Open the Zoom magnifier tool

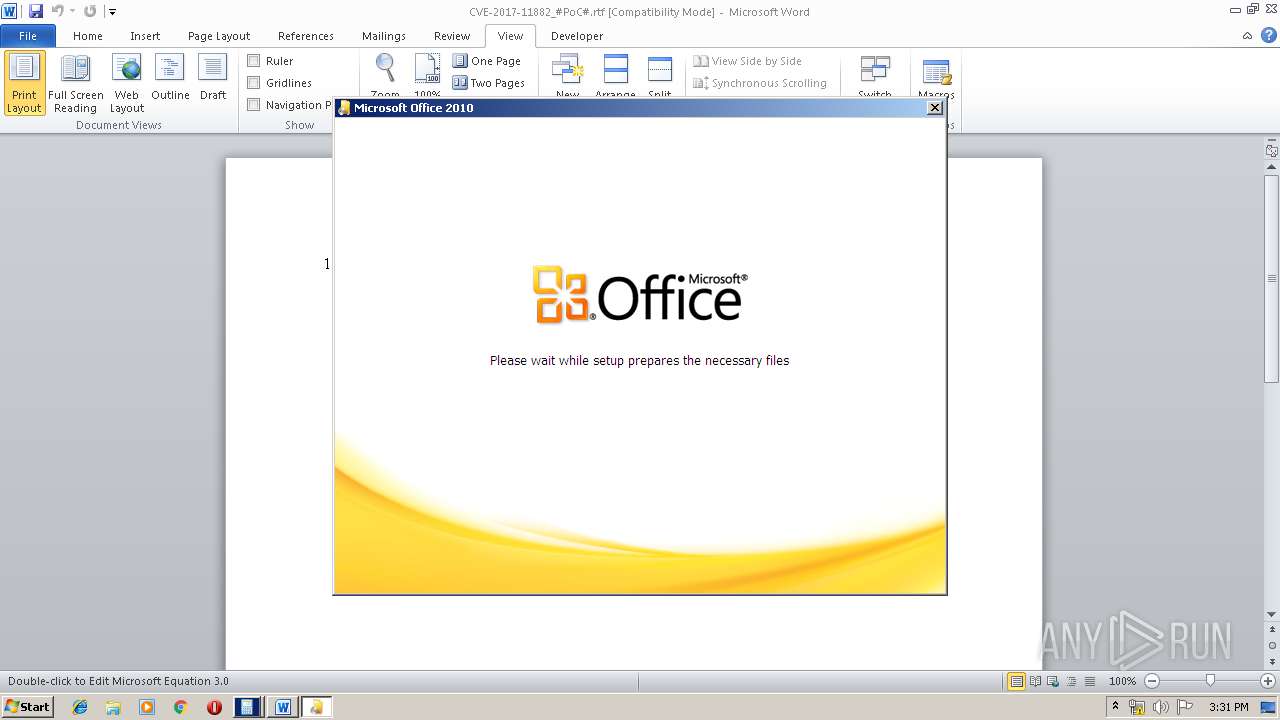coord(385,75)
